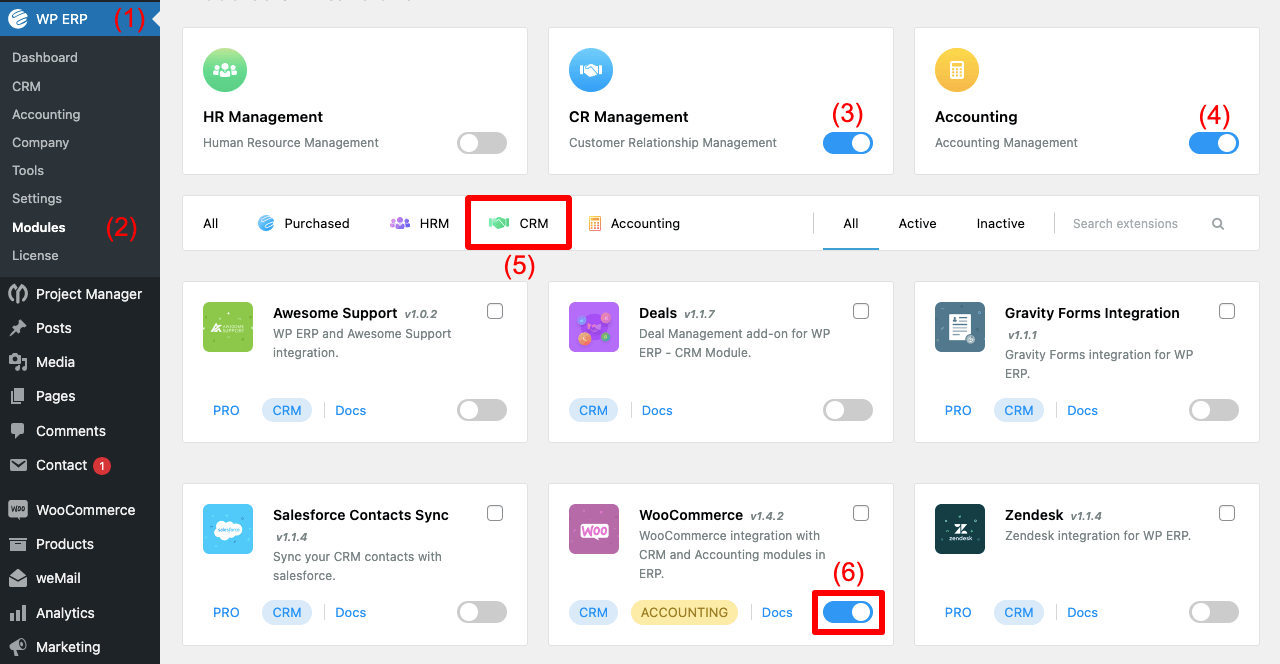Screen dimensions: 1280x664
Task: Turn off the CR Management toggle
Action: (x=848, y=143)
